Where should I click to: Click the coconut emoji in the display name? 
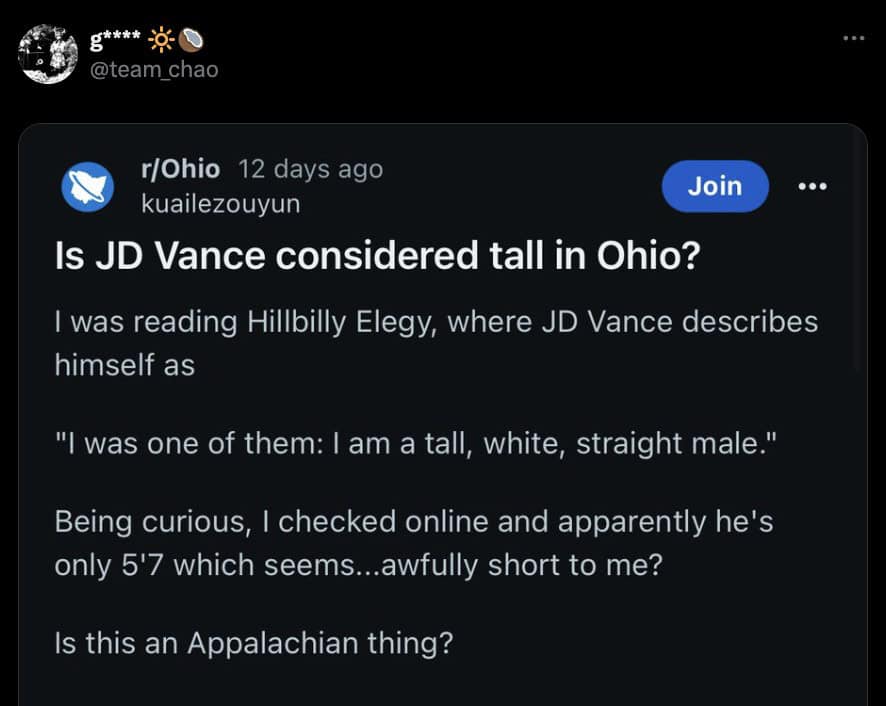[x=190, y=39]
